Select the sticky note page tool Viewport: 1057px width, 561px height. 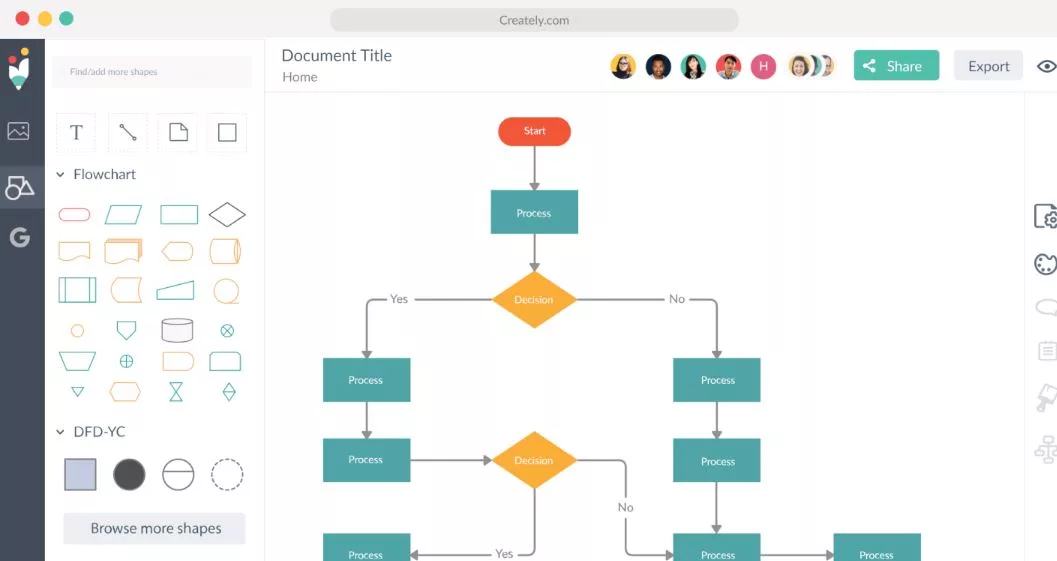click(x=178, y=132)
